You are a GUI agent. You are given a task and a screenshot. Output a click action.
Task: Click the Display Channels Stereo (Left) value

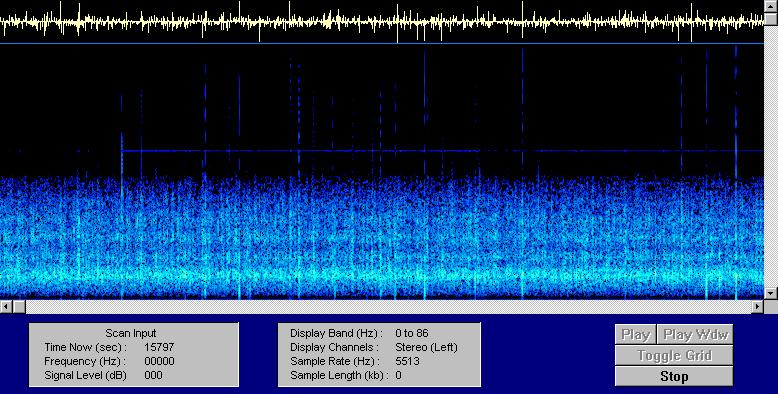[426, 347]
